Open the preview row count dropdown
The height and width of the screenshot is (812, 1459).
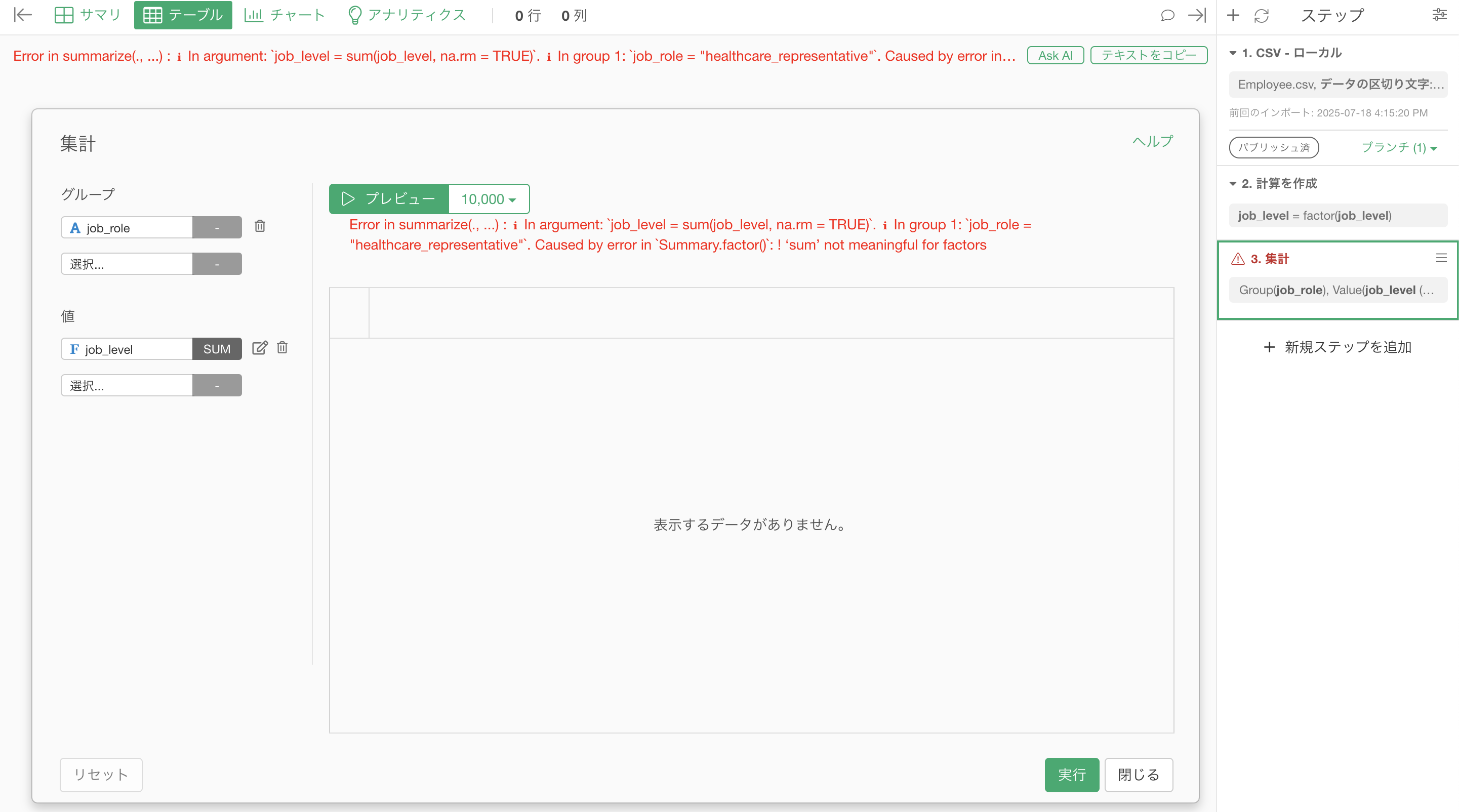[x=488, y=199]
